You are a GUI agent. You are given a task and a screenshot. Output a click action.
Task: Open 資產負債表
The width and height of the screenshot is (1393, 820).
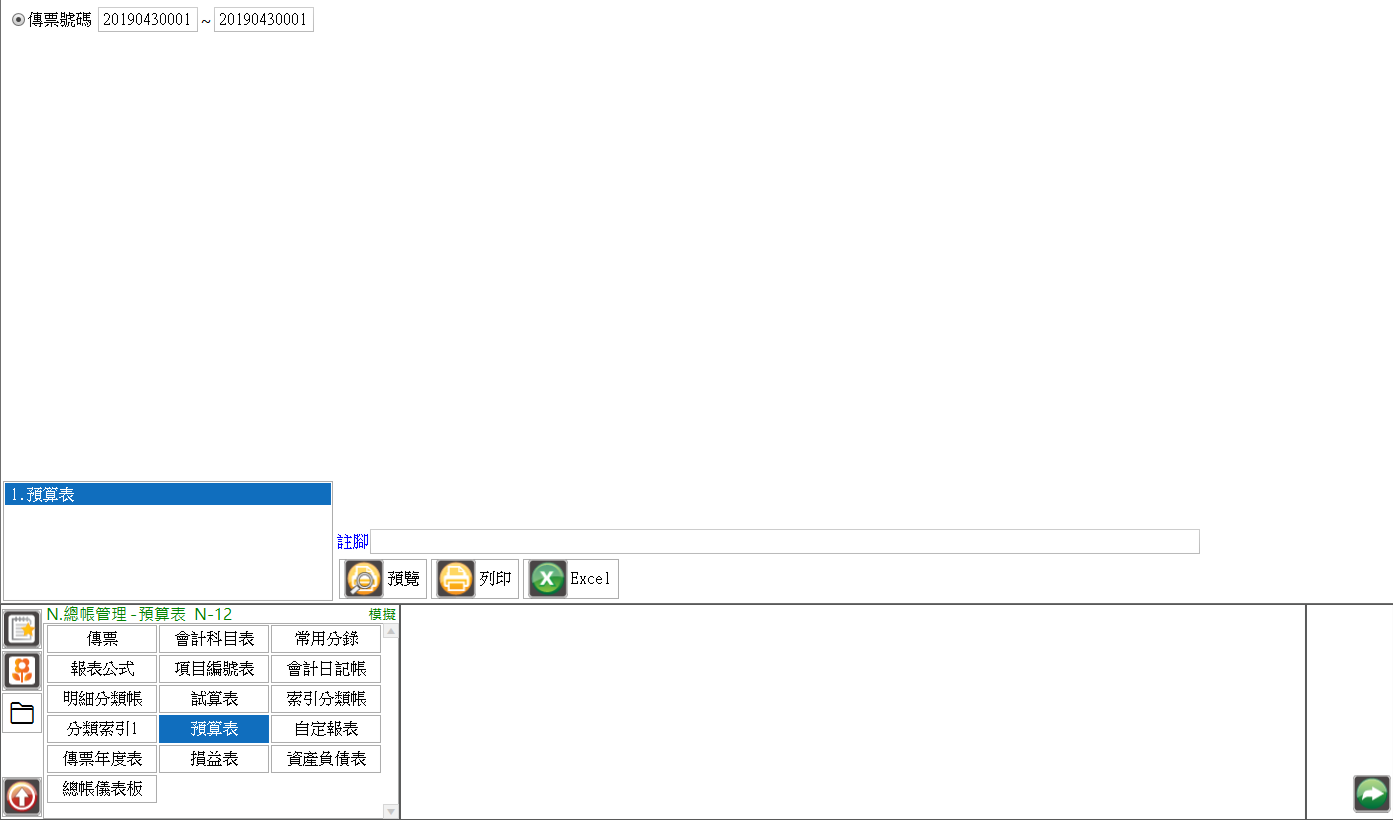click(x=326, y=759)
